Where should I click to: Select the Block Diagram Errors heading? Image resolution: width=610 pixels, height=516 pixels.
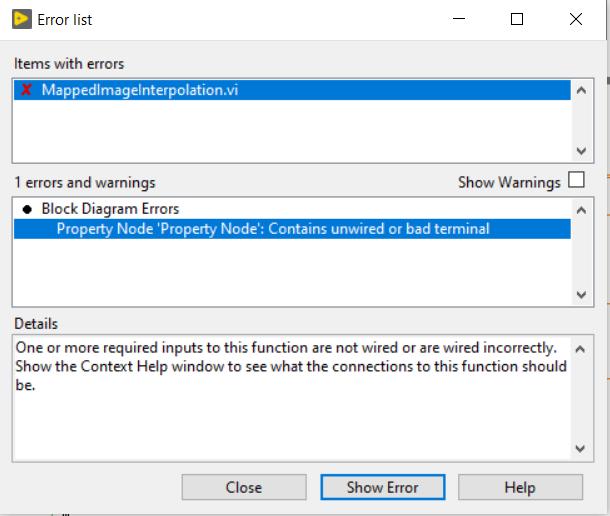tap(110, 209)
